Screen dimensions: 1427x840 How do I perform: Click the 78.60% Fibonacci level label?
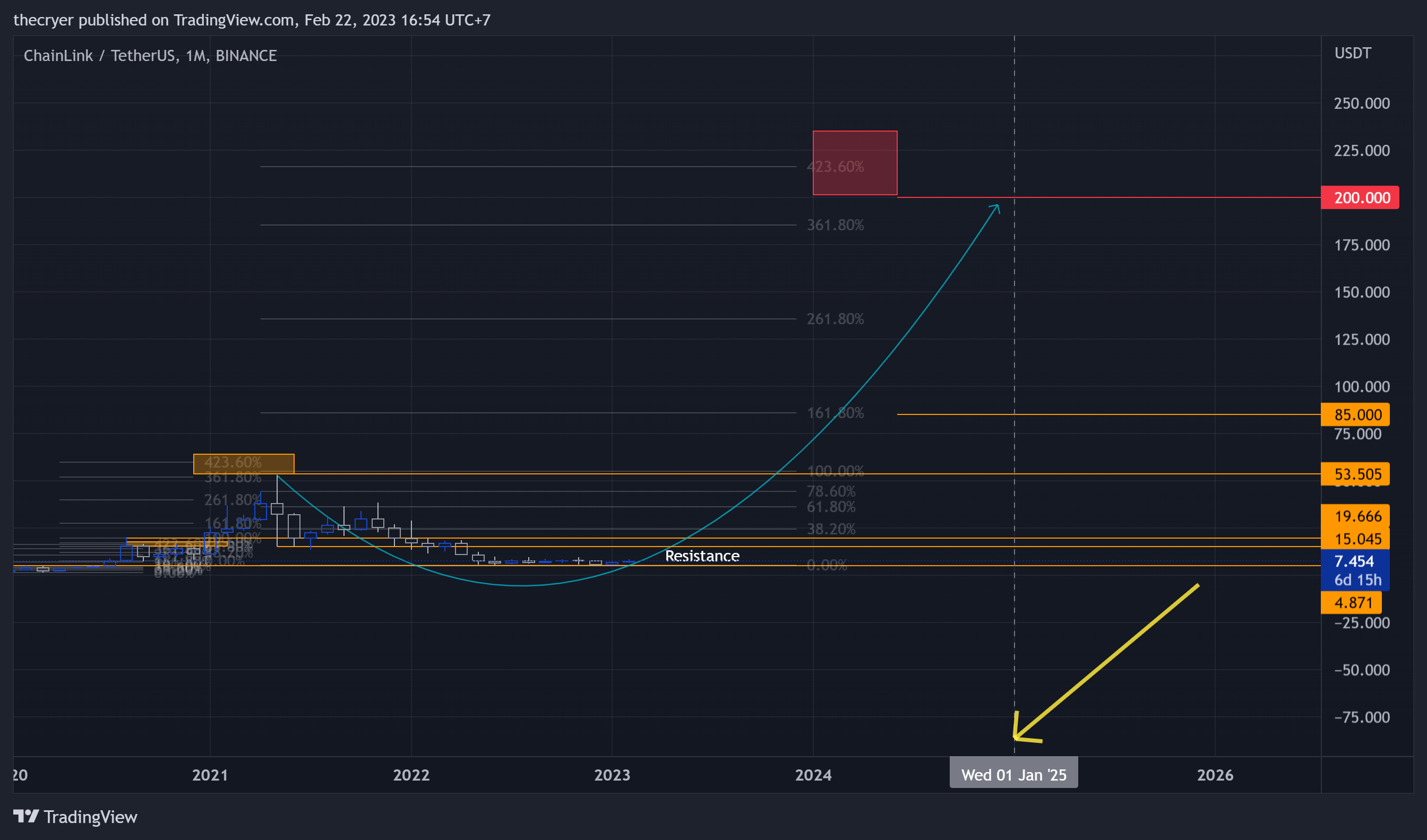click(831, 491)
